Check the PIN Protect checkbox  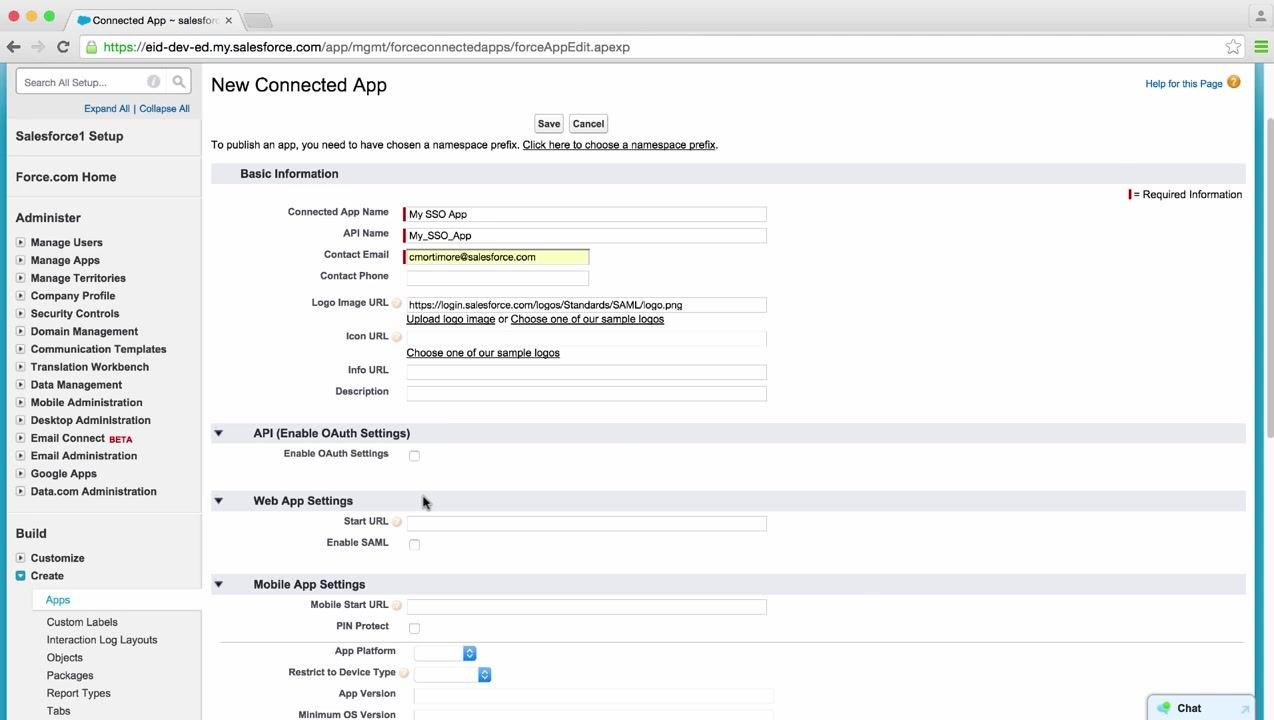tap(414, 629)
